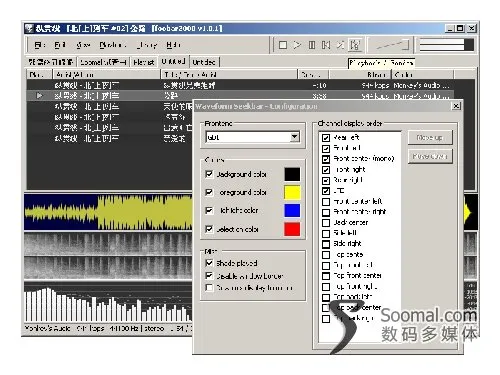Uncheck the Front right channel
Viewport: 500px width, 375px height.
(326, 170)
